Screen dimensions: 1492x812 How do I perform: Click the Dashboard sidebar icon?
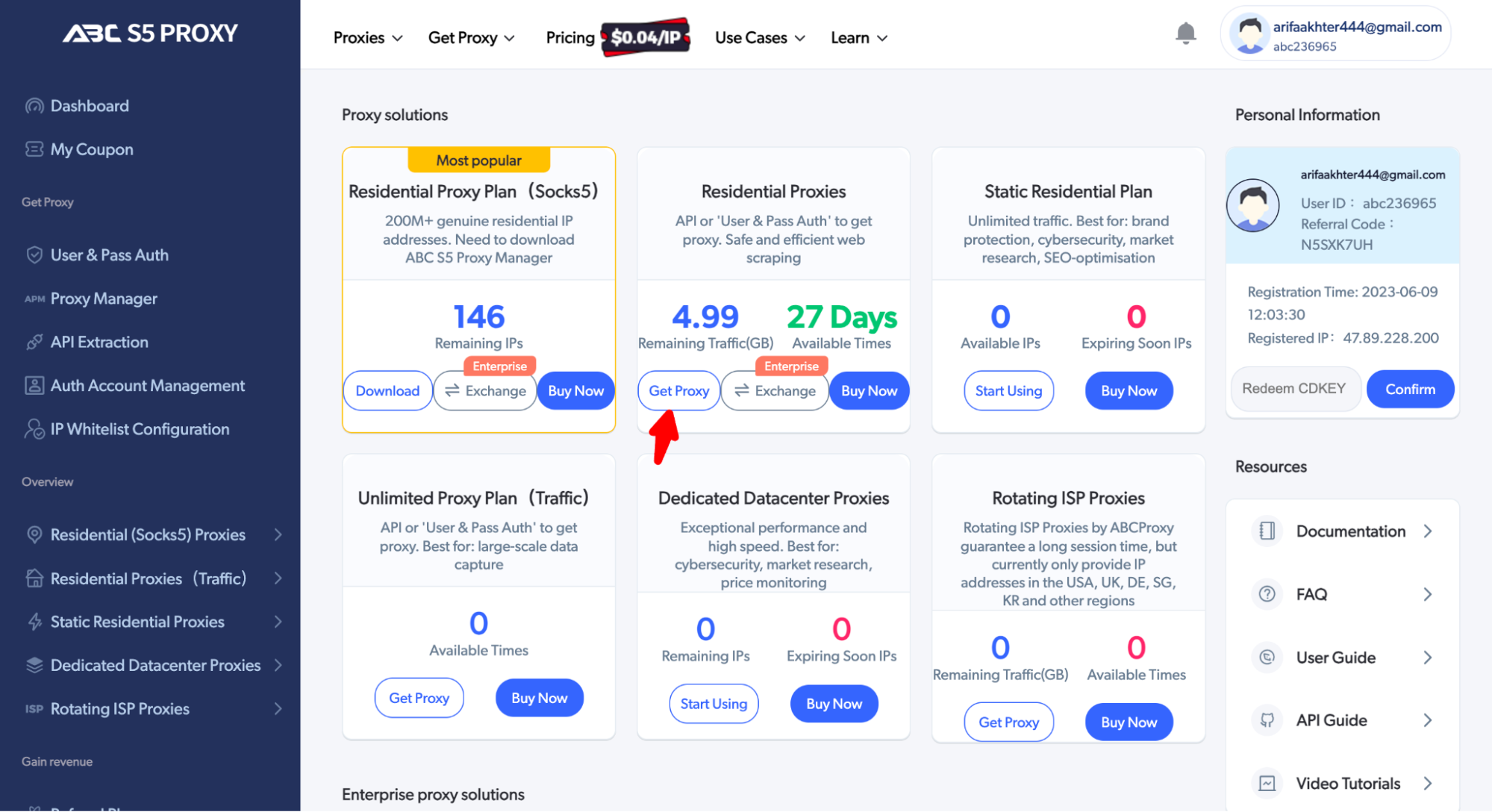[x=34, y=106]
